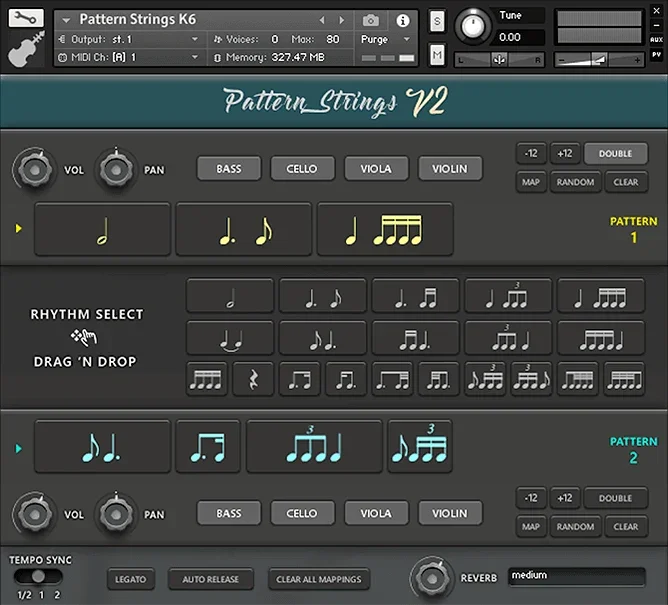
Task: Click Pattern 1 dotted quarter eighth slot
Action: pyautogui.click(x=244, y=229)
